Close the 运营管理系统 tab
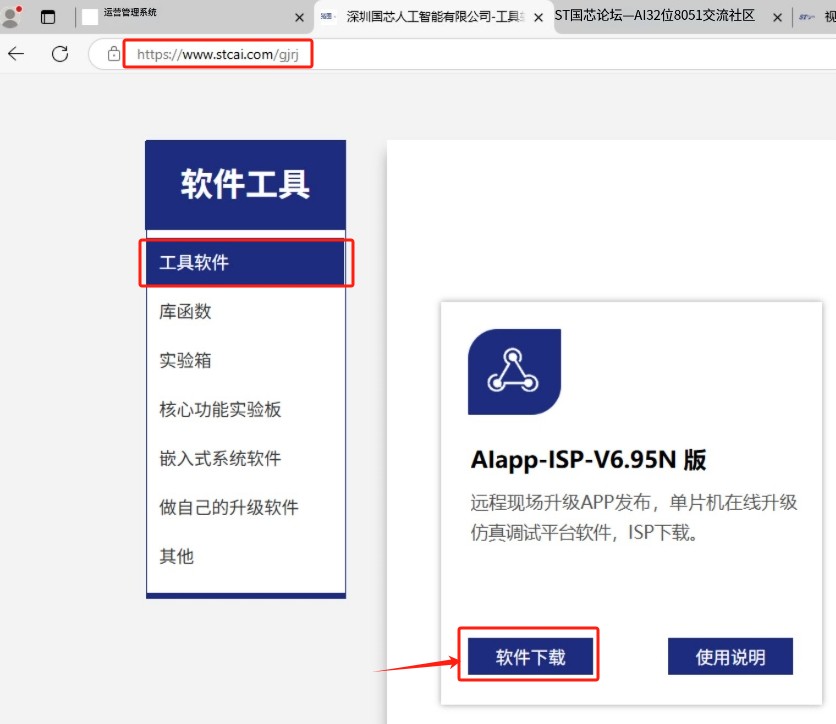This screenshot has height=724, width=836. [x=300, y=18]
